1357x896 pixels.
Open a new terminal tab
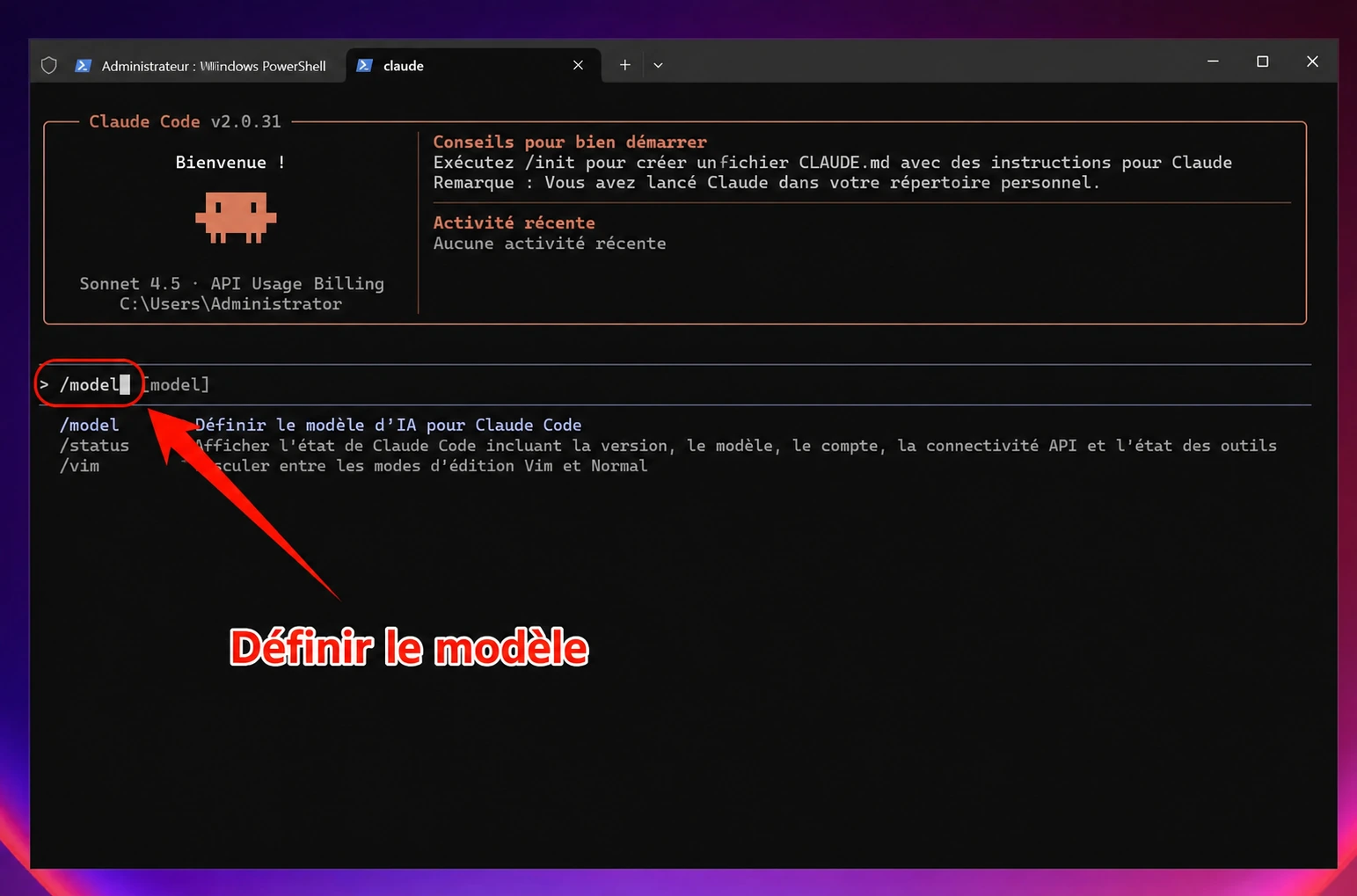point(624,65)
